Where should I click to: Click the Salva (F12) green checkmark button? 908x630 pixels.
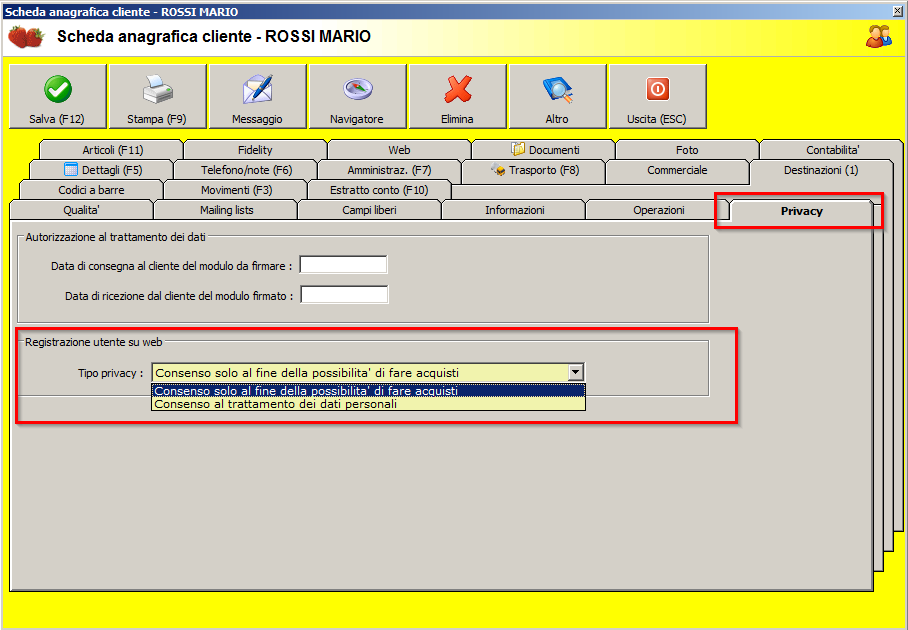pos(57,96)
